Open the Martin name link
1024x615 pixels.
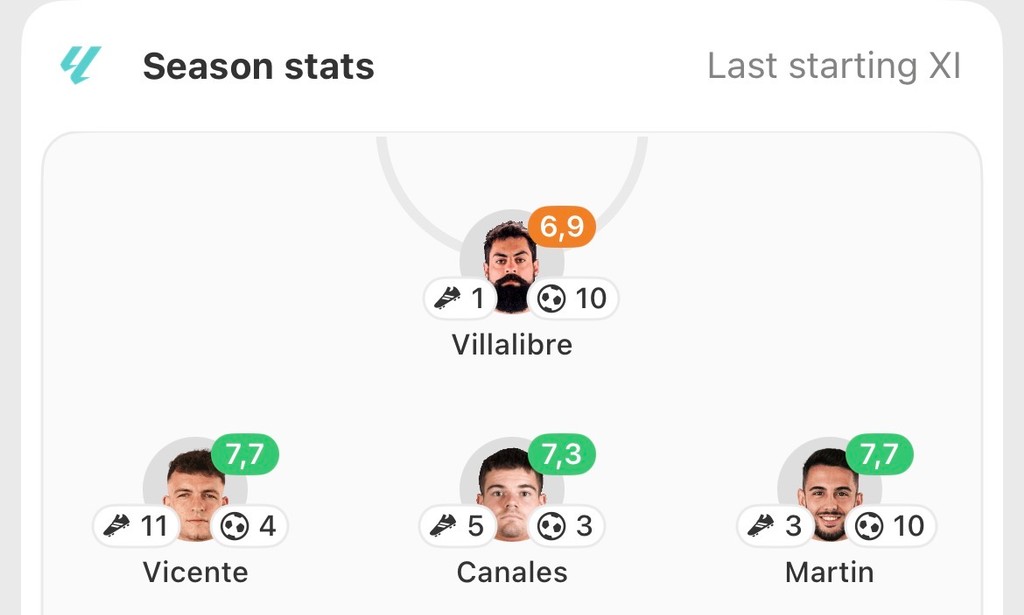(829, 573)
